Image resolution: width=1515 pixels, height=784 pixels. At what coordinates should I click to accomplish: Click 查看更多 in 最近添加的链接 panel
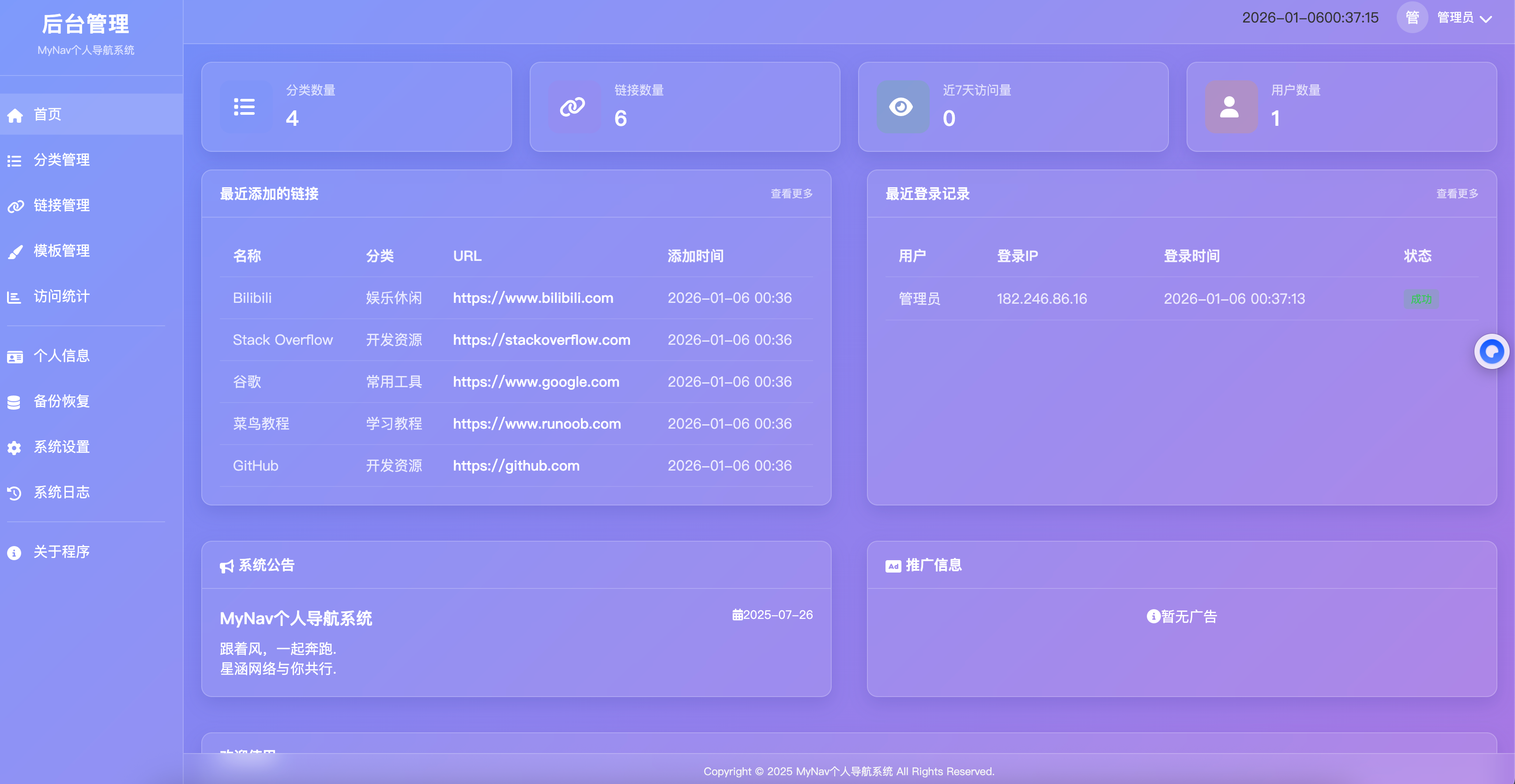click(x=791, y=193)
